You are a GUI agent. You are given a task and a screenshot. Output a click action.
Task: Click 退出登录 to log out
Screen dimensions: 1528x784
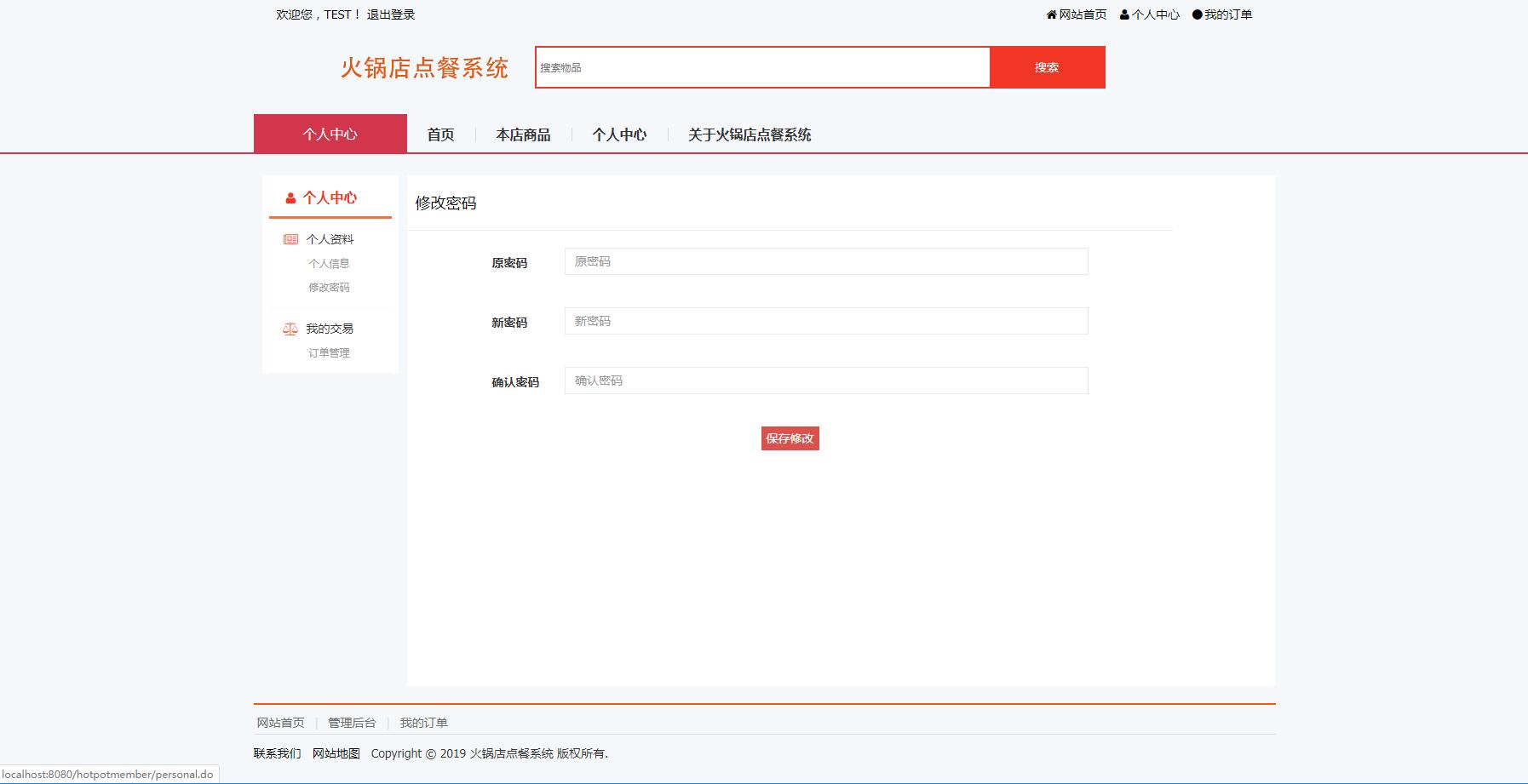click(x=391, y=14)
